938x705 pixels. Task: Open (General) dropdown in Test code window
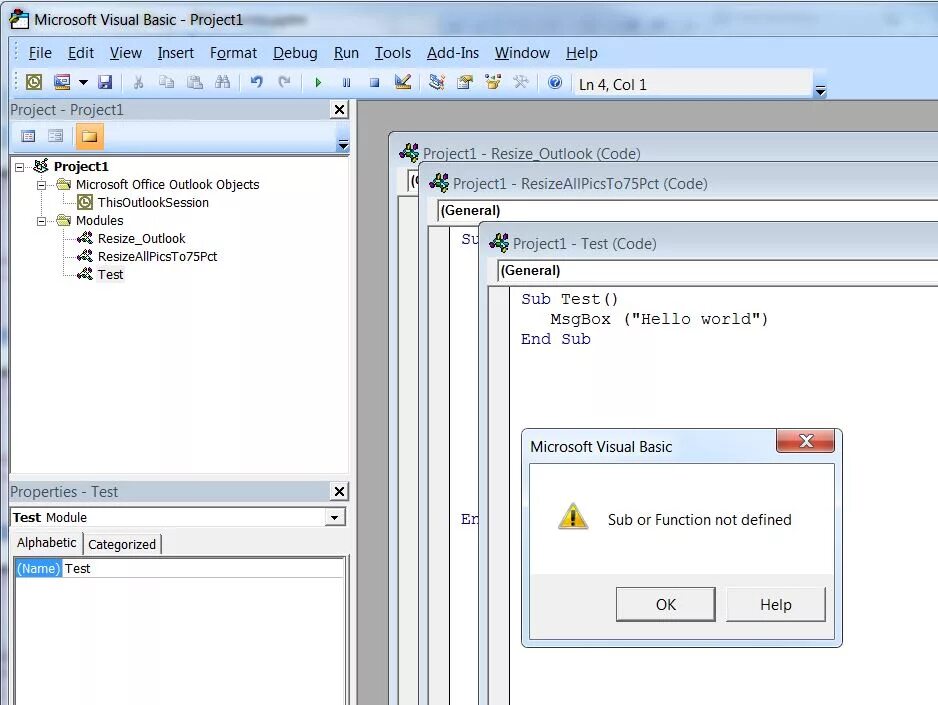718,271
